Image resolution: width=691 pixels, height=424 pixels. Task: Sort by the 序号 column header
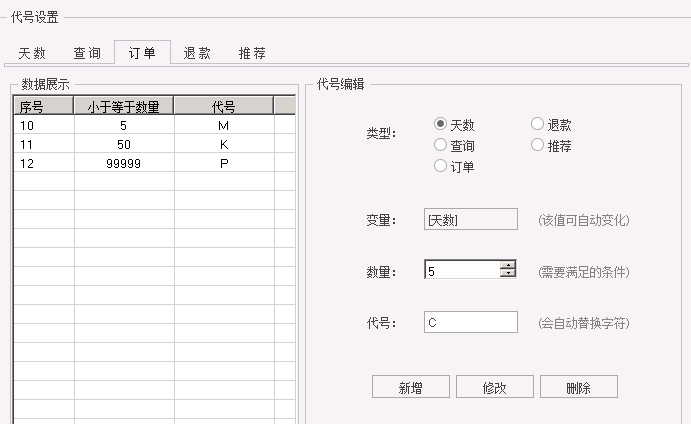pyautogui.click(x=44, y=106)
